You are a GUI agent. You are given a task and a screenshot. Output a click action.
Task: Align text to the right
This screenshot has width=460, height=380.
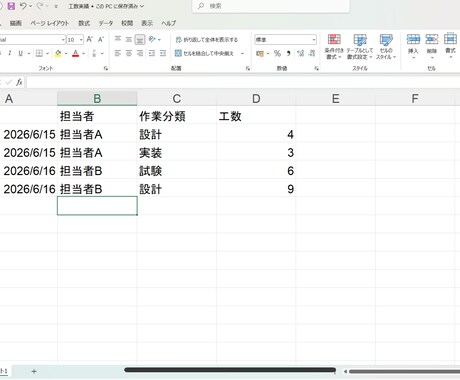(x=140, y=53)
